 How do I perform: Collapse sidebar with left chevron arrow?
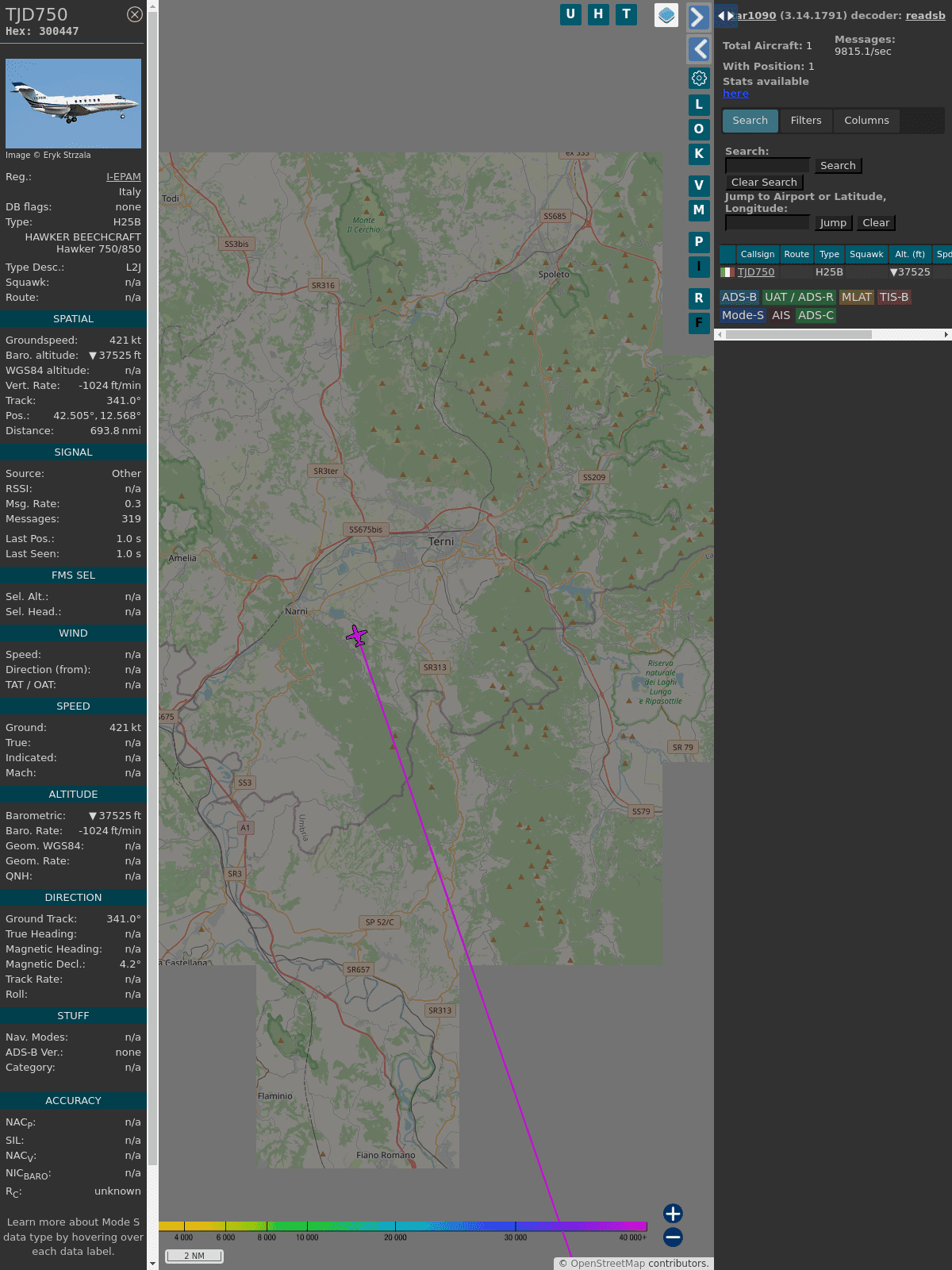pos(699,49)
